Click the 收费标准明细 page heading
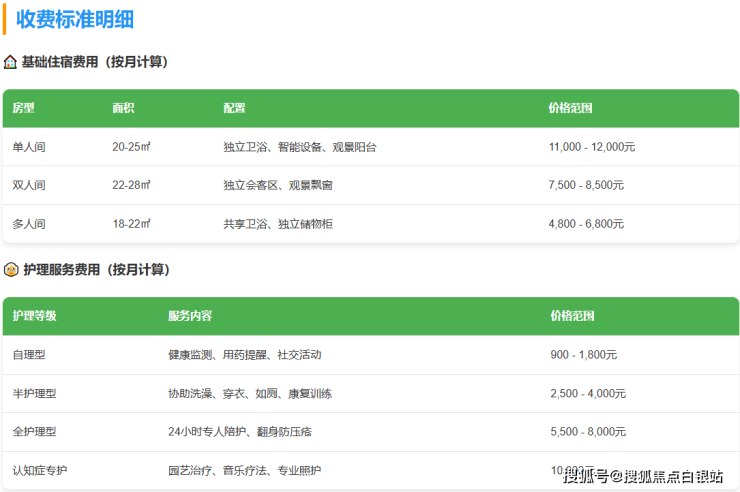 tap(75, 19)
